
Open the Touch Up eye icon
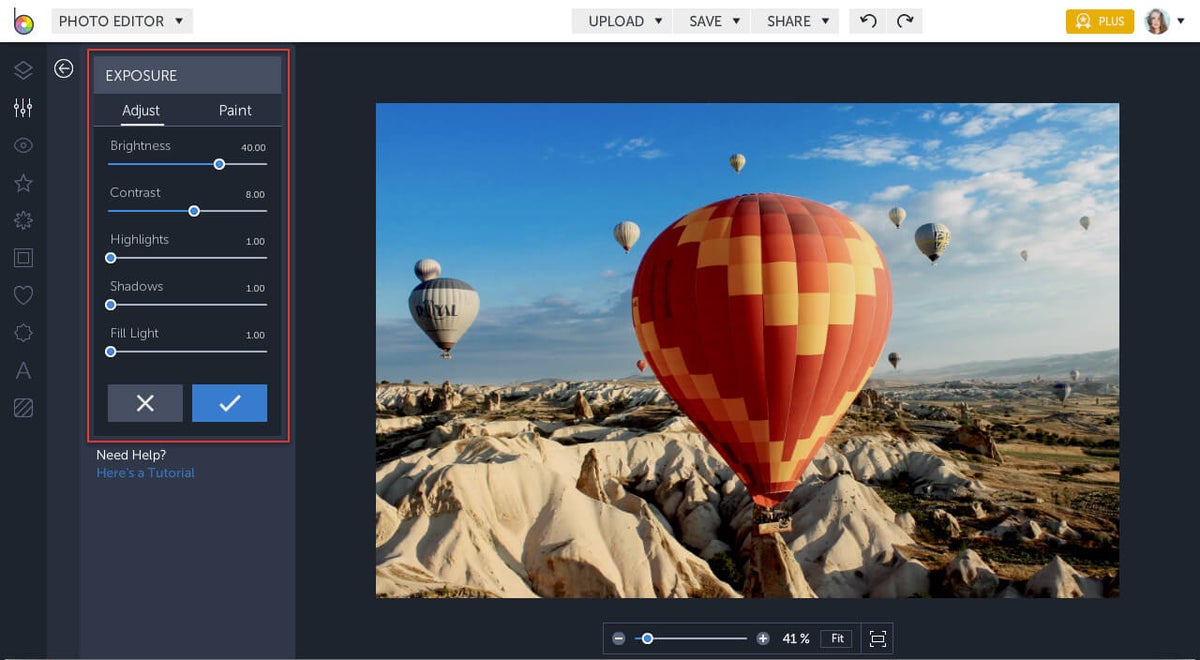(x=23, y=145)
